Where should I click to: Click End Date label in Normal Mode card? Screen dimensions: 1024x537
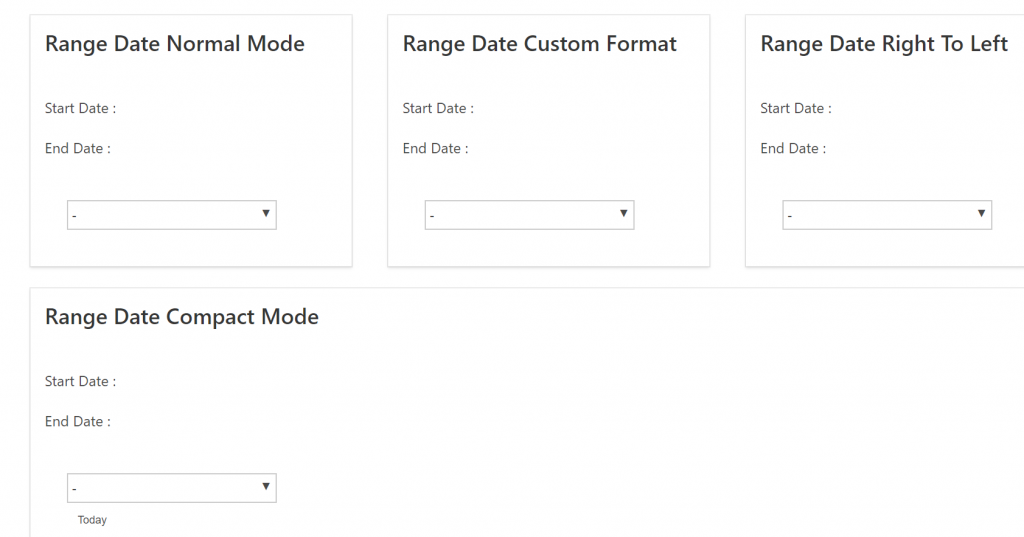[x=77, y=148]
